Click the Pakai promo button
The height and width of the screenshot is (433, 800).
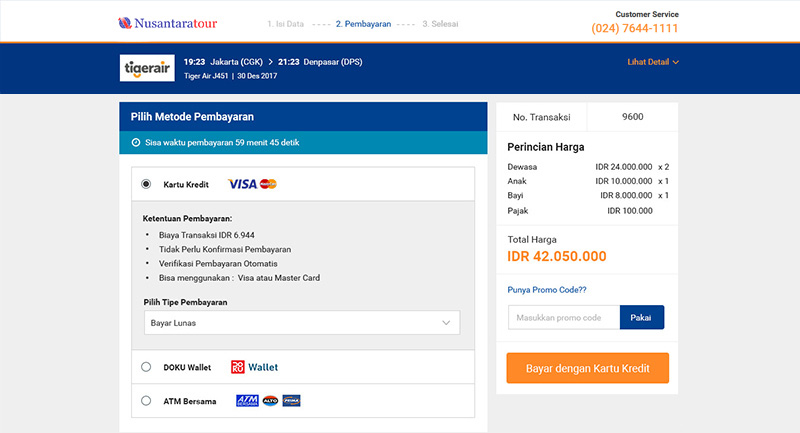(x=642, y=317)
